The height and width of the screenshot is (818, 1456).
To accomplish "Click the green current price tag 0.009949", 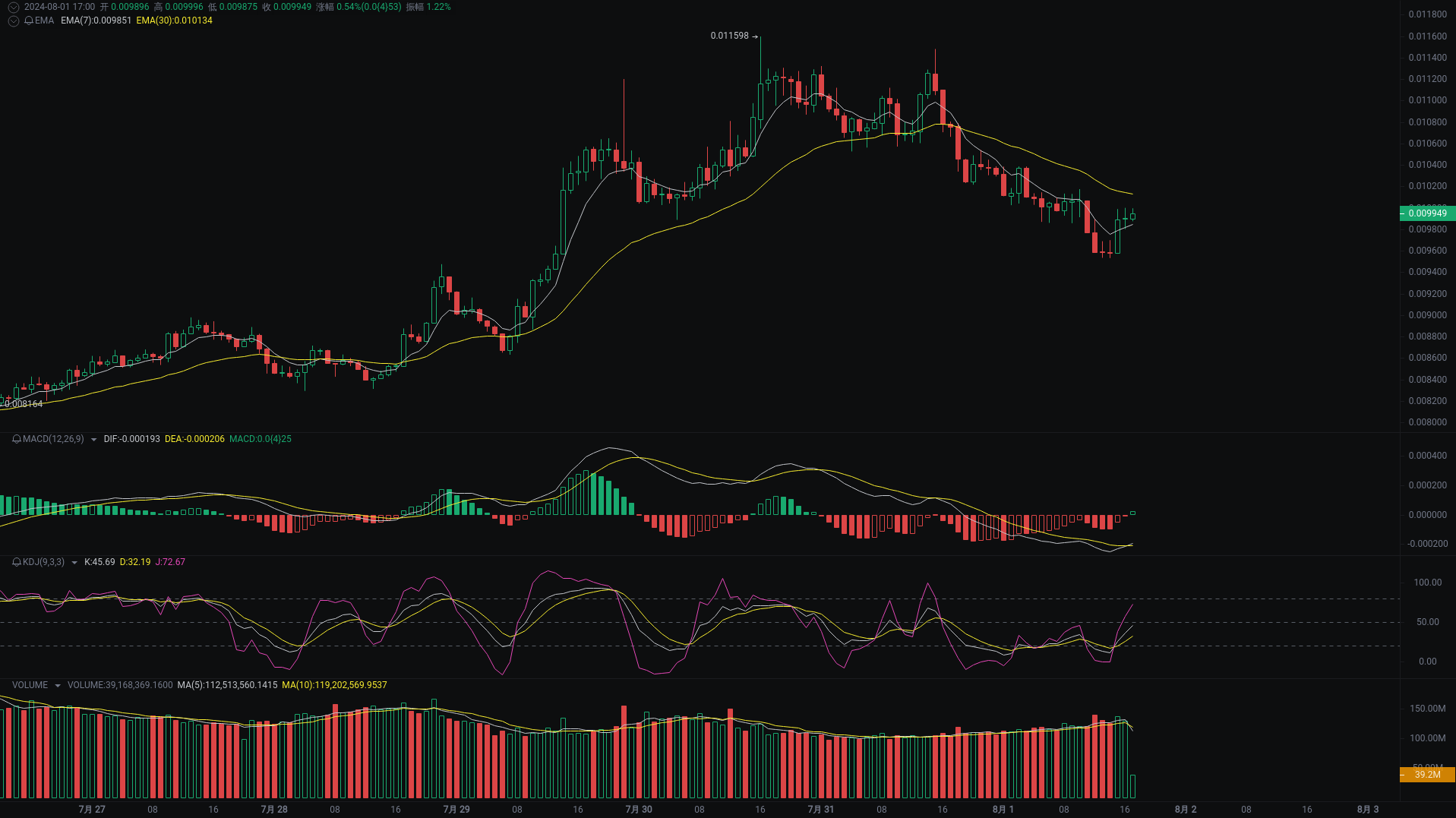I will pyautogui.click(x=1427, y=213).
